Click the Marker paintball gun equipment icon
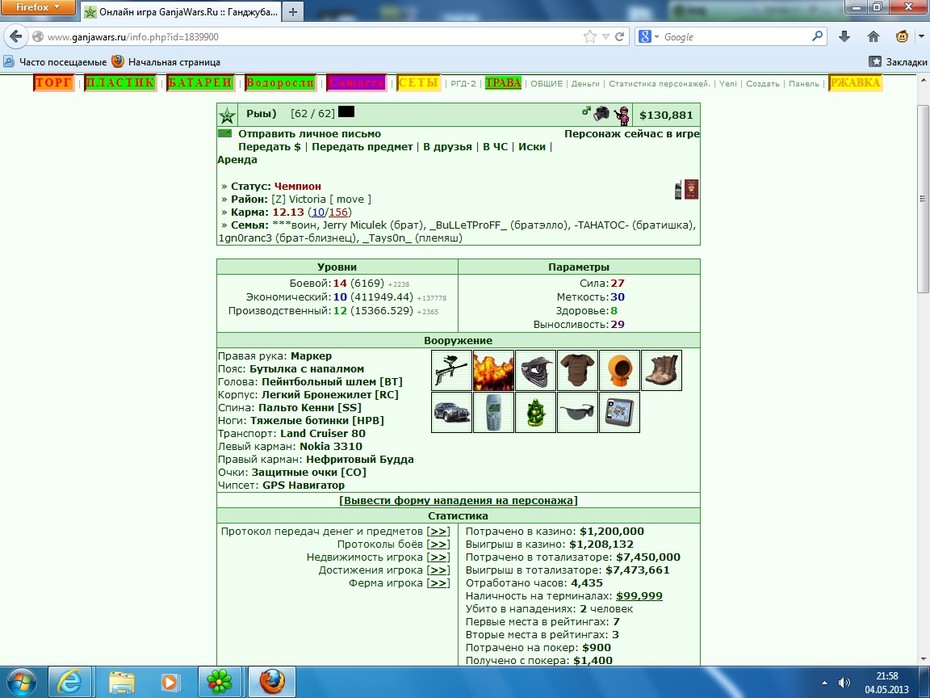The image size is (930, 698). coord(451,370)
